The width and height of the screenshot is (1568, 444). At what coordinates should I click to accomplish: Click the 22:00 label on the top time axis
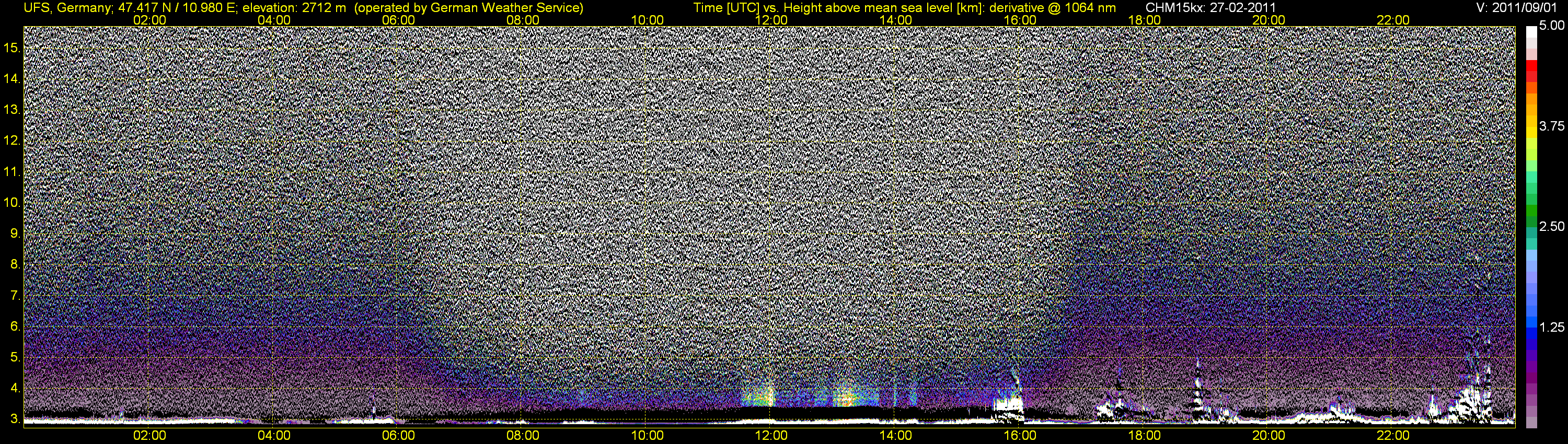coord(1393,20)
